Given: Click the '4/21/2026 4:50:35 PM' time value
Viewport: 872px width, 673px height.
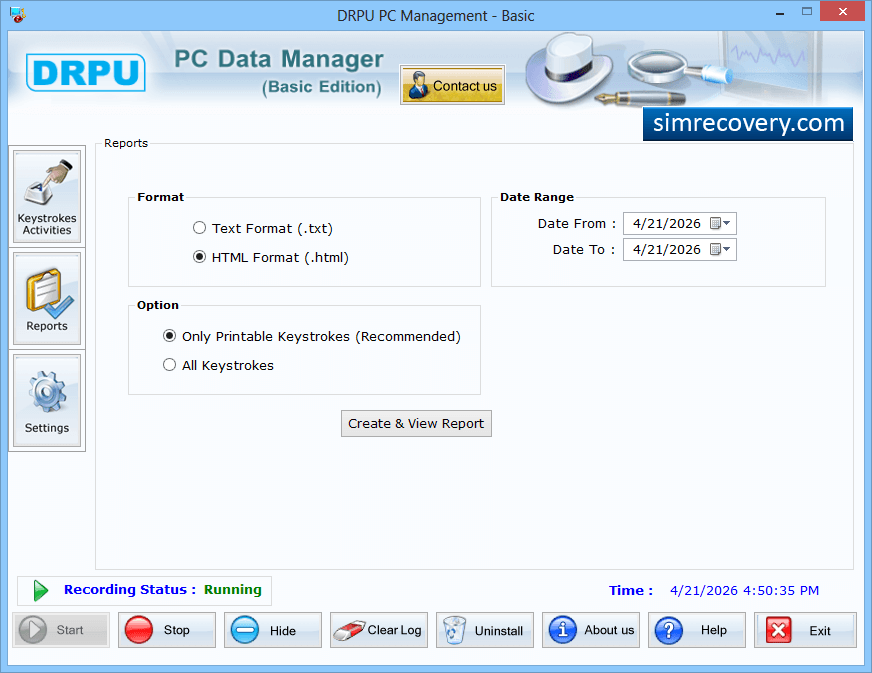Looking at the screenshot, I should click(x=744, y=591).
